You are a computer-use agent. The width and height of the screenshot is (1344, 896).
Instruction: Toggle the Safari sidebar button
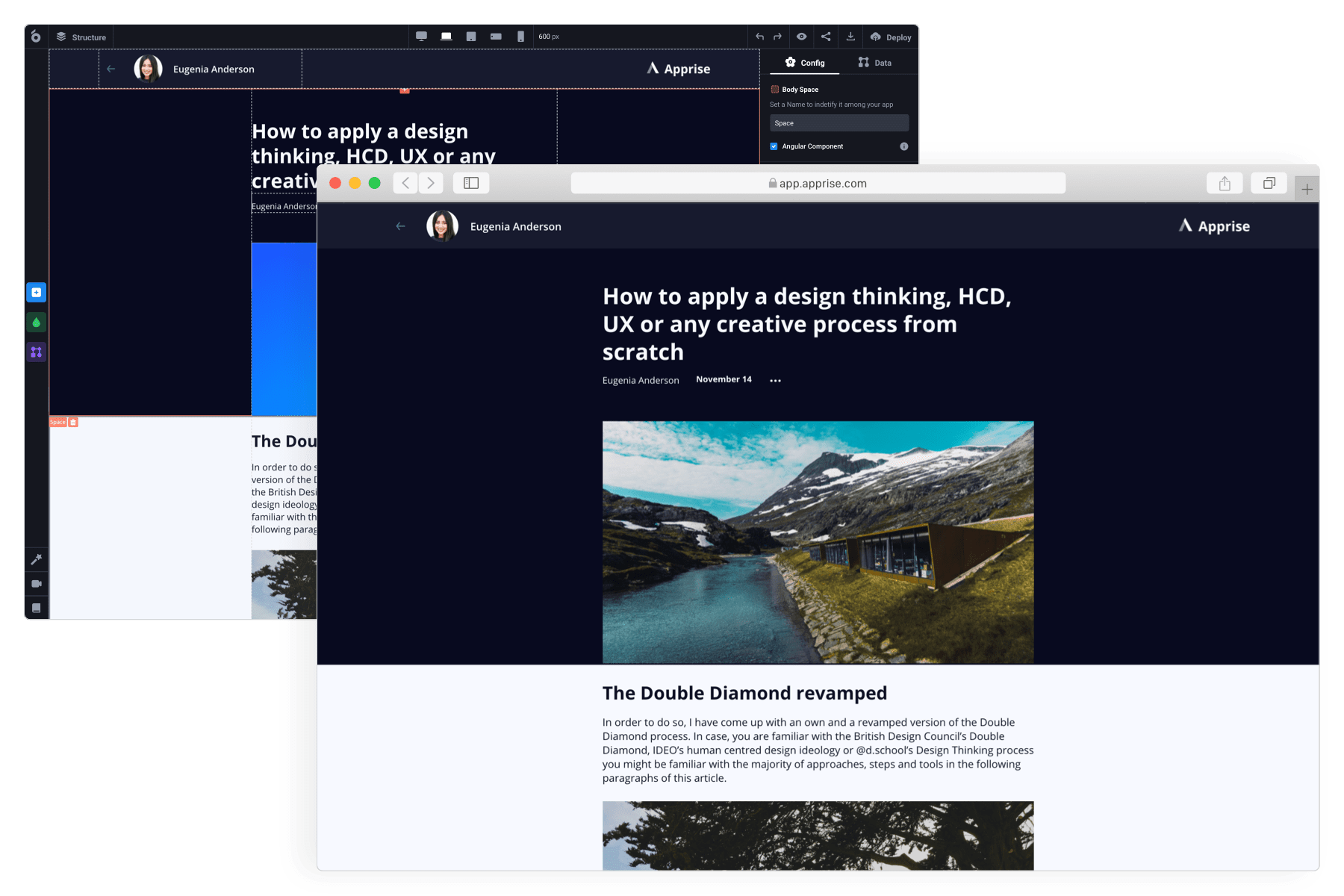click(x=471, y=184)
